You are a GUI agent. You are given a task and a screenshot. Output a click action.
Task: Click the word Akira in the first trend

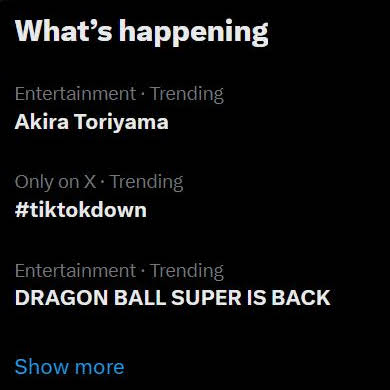[x=42, y=122]
